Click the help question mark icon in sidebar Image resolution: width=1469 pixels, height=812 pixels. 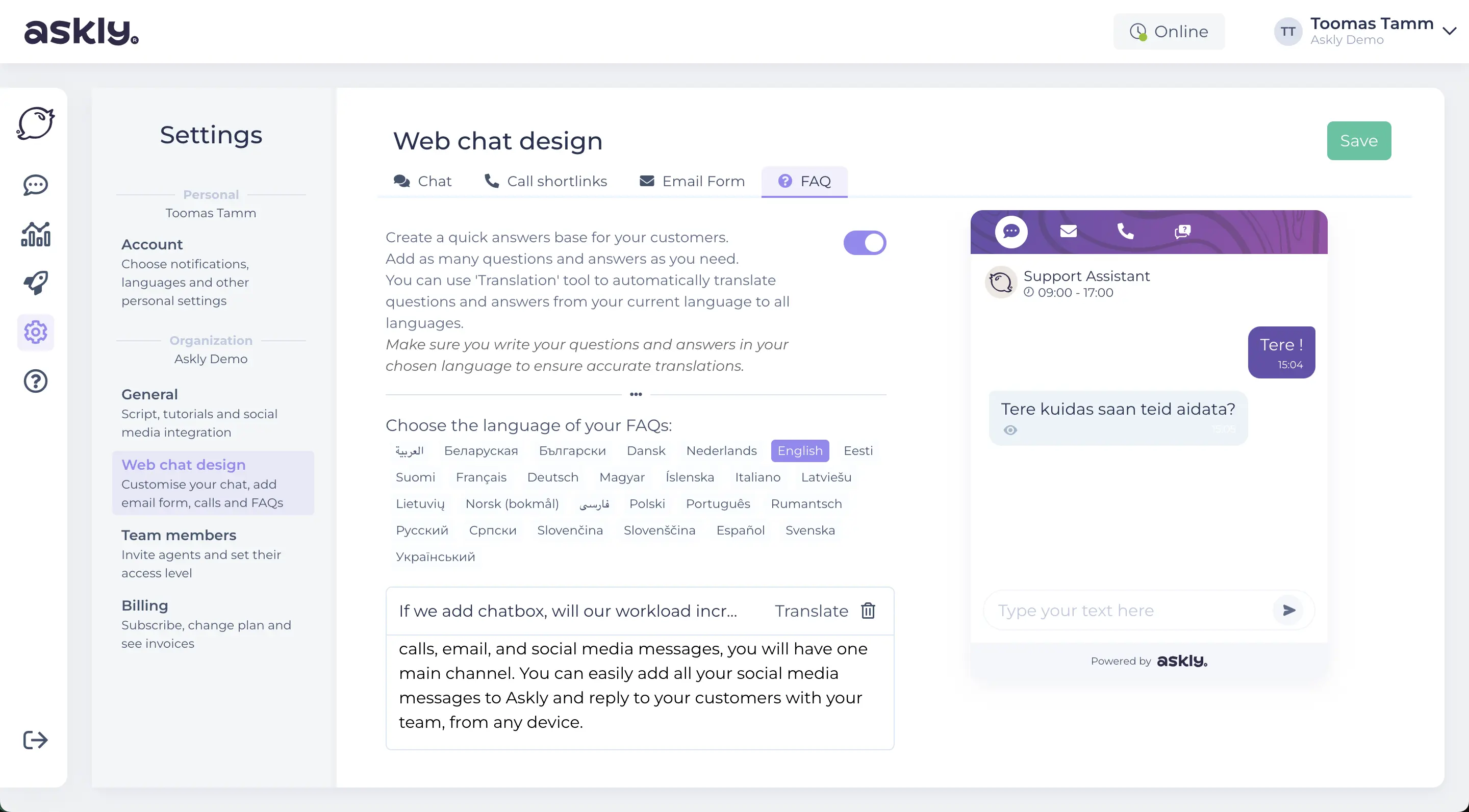[35, 380]
